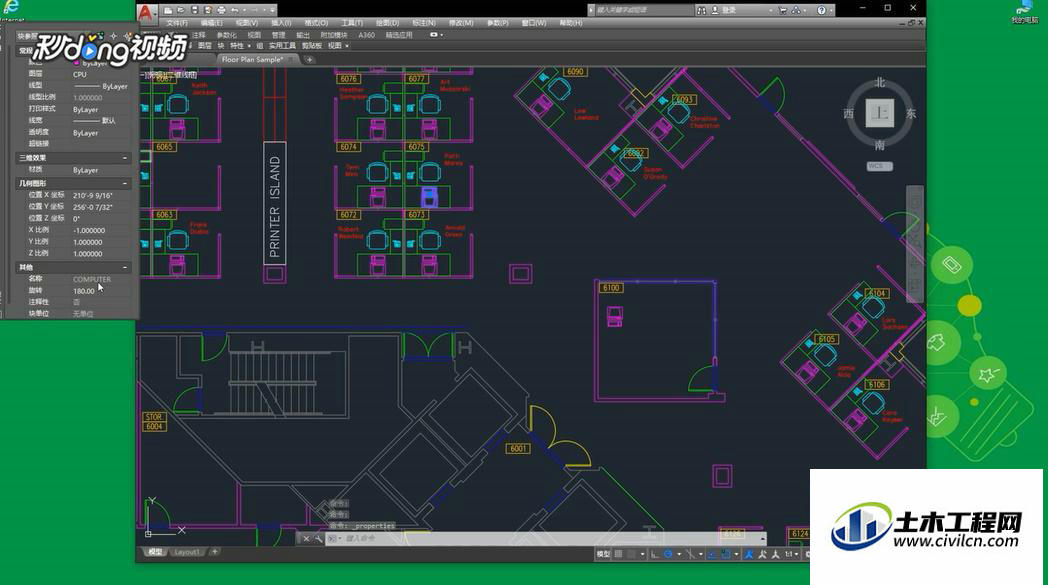
Task: Switch to the 模型 layout tab
Action: (x=155, y=552)
